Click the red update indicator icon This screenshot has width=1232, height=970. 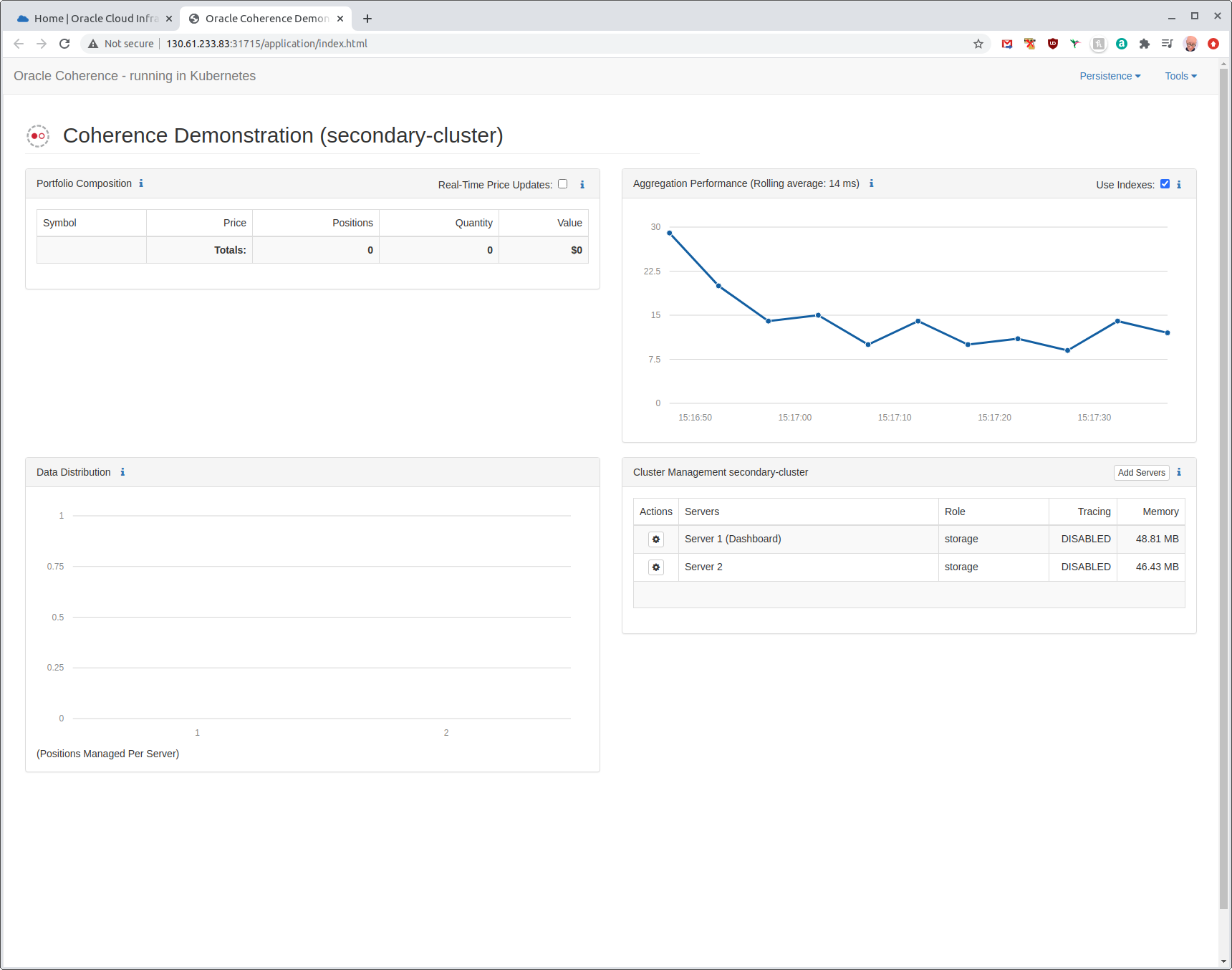[x=1213, y=44]
